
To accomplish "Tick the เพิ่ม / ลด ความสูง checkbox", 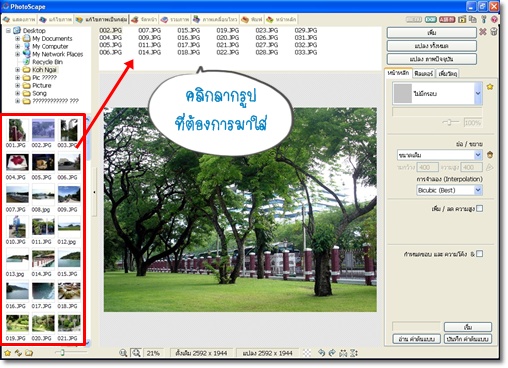I will (x=479, y=209).
